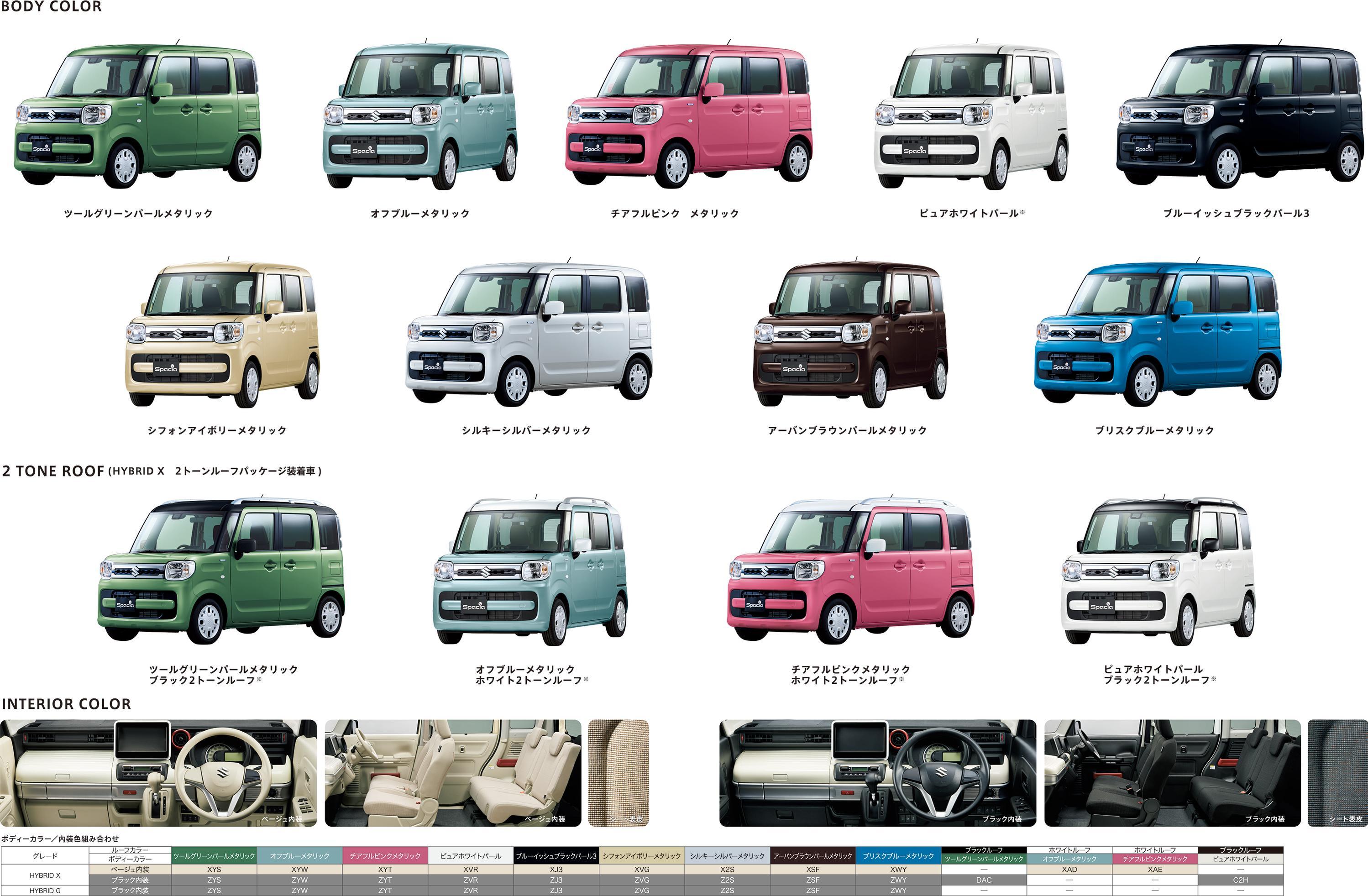Select the green car with black two-tone roof
This screenshot has height=896, width=1368.
point(221,569)
